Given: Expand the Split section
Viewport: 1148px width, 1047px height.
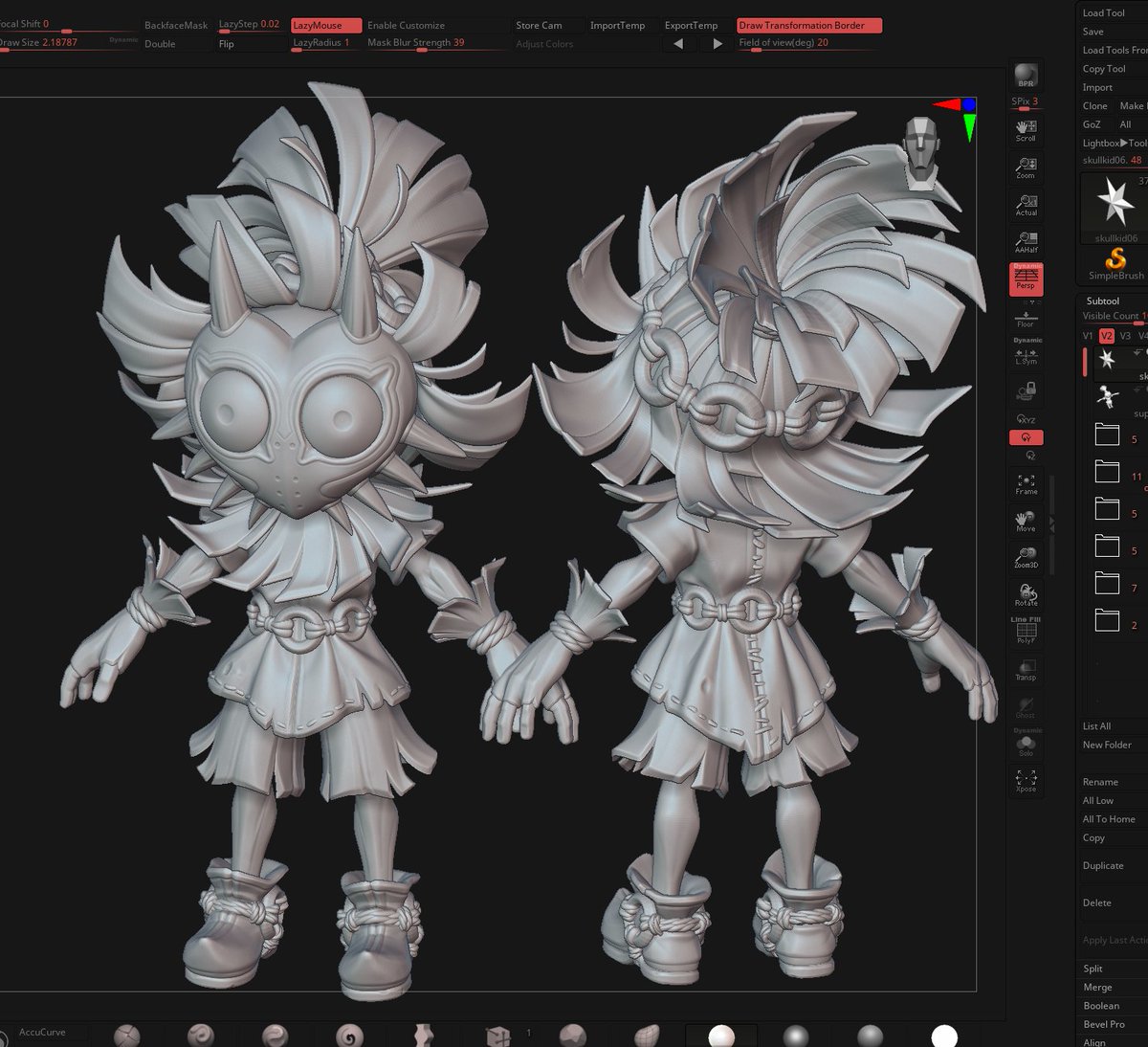Looking at the screenshot, I should point(1093,969).
